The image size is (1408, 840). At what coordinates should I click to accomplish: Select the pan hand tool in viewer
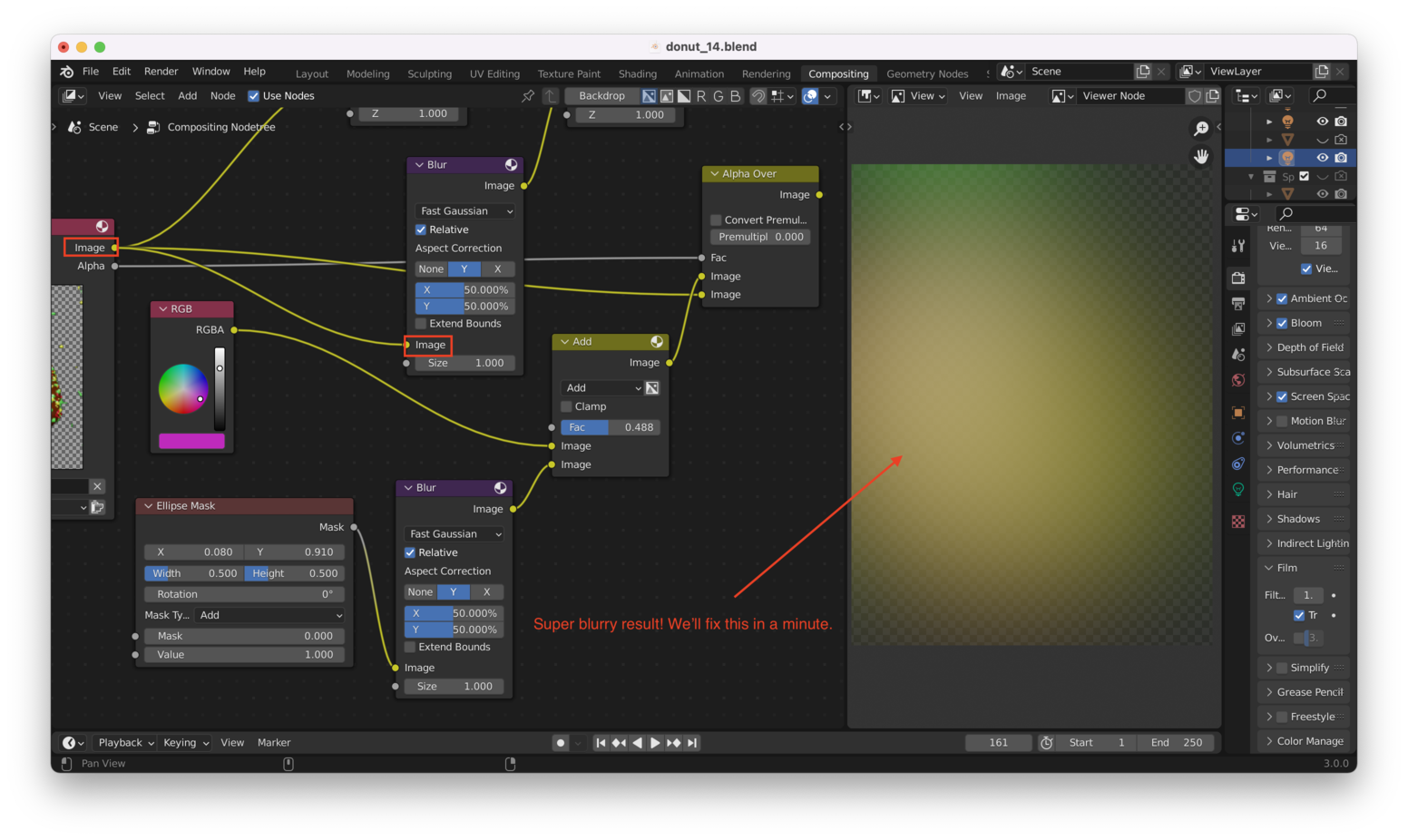point(1200,157)
